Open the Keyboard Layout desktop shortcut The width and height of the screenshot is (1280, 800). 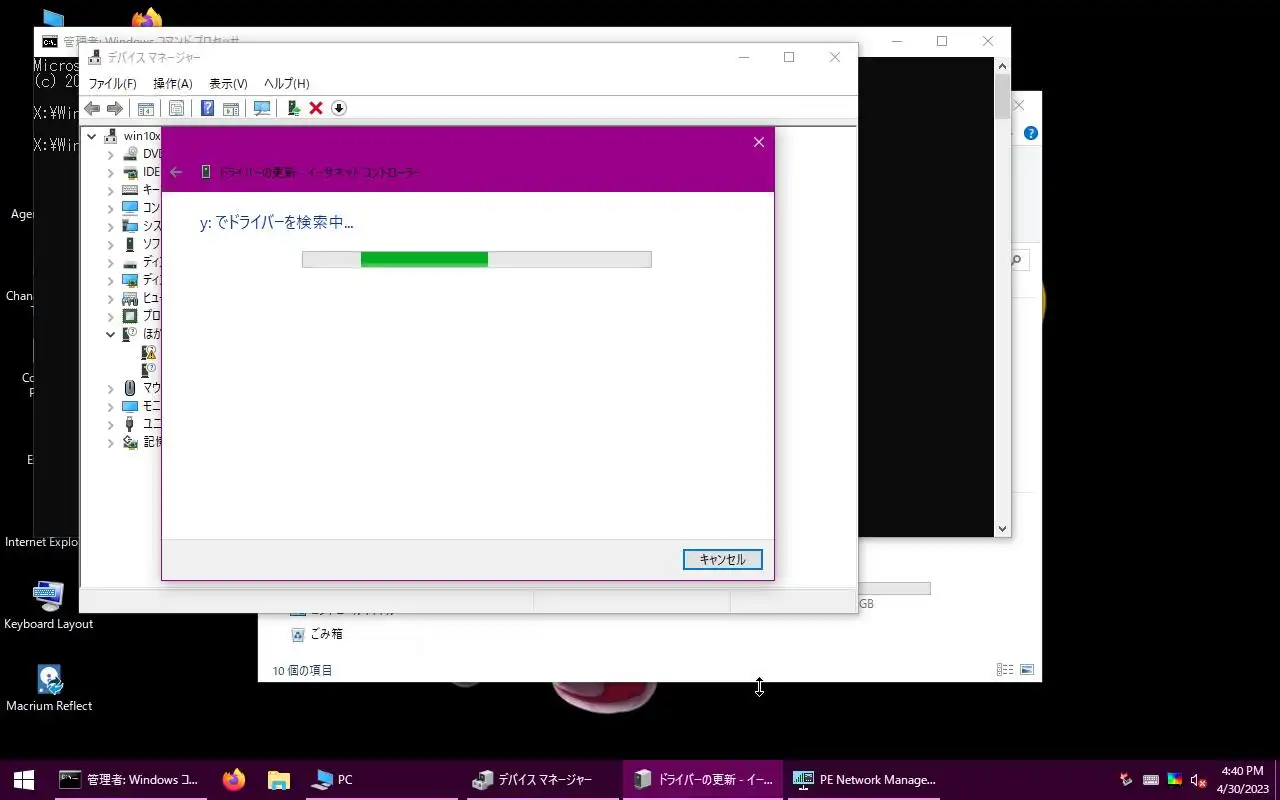[x=48, y=606]
